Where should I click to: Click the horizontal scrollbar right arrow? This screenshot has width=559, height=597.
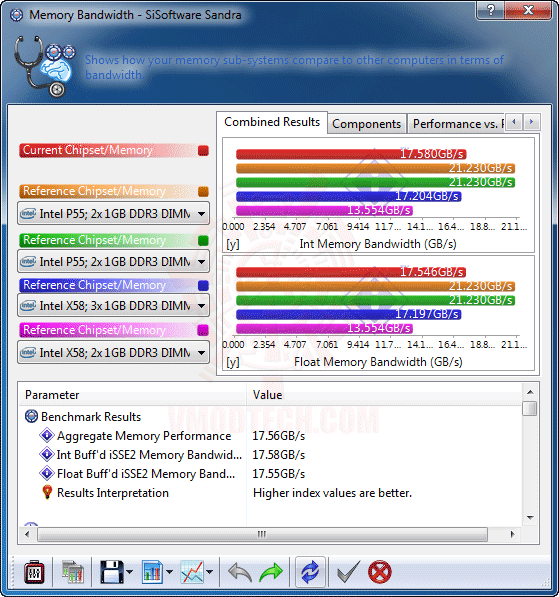coord(513,534)
